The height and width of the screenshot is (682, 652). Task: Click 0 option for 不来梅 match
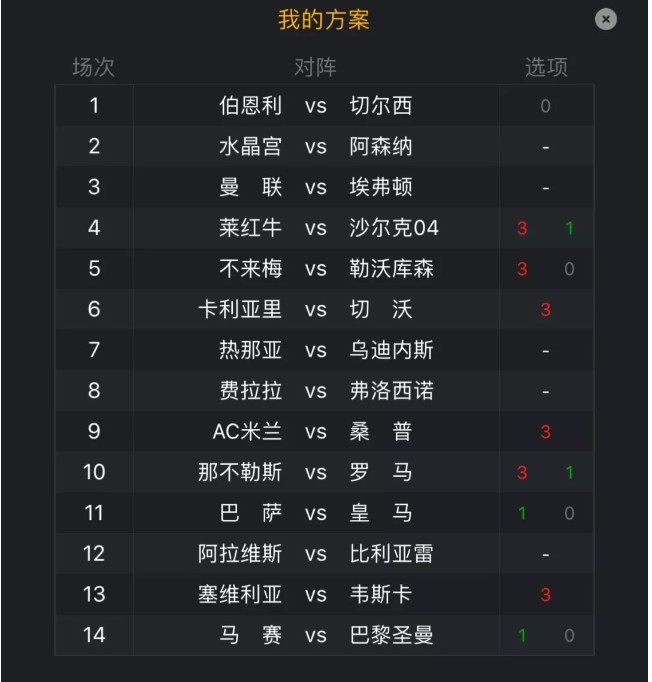coord(569,269)
